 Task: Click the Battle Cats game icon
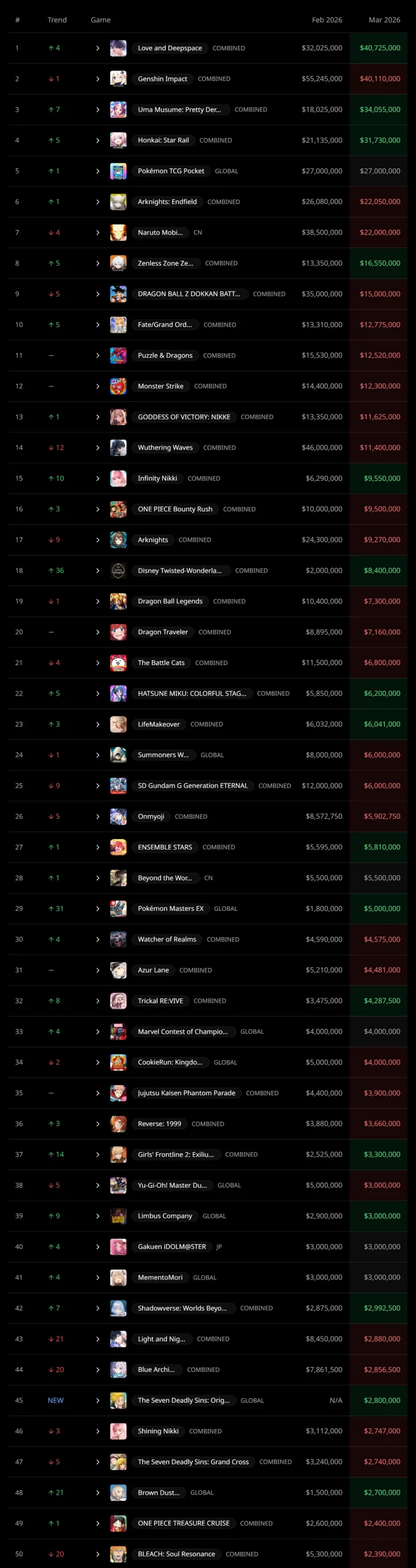tap(118, 663)
